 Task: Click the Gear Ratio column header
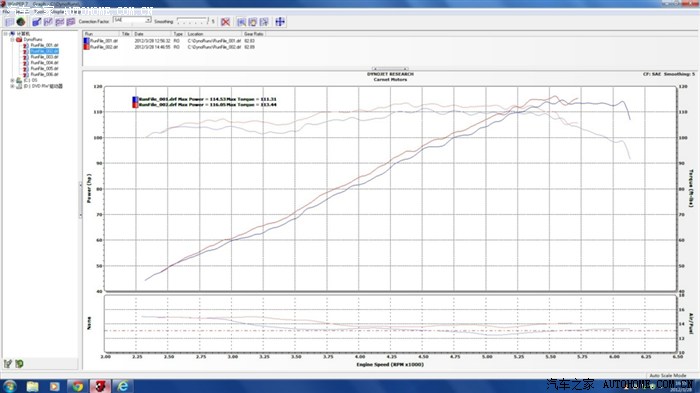pyautogui.click(x=254, y=34)
